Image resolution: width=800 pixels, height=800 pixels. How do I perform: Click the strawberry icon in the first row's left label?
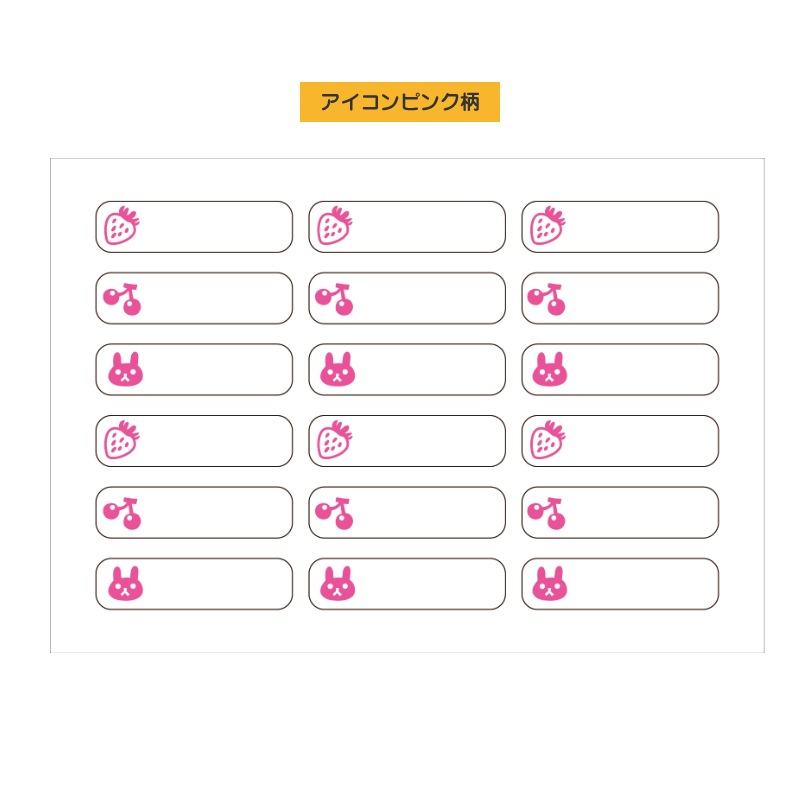122,226
